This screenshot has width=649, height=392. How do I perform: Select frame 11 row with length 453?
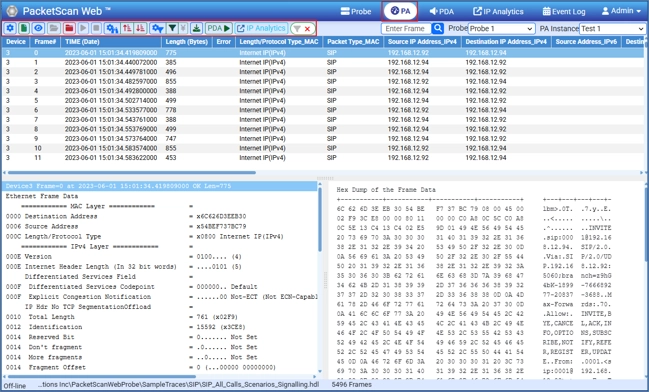tap(323, 158)
